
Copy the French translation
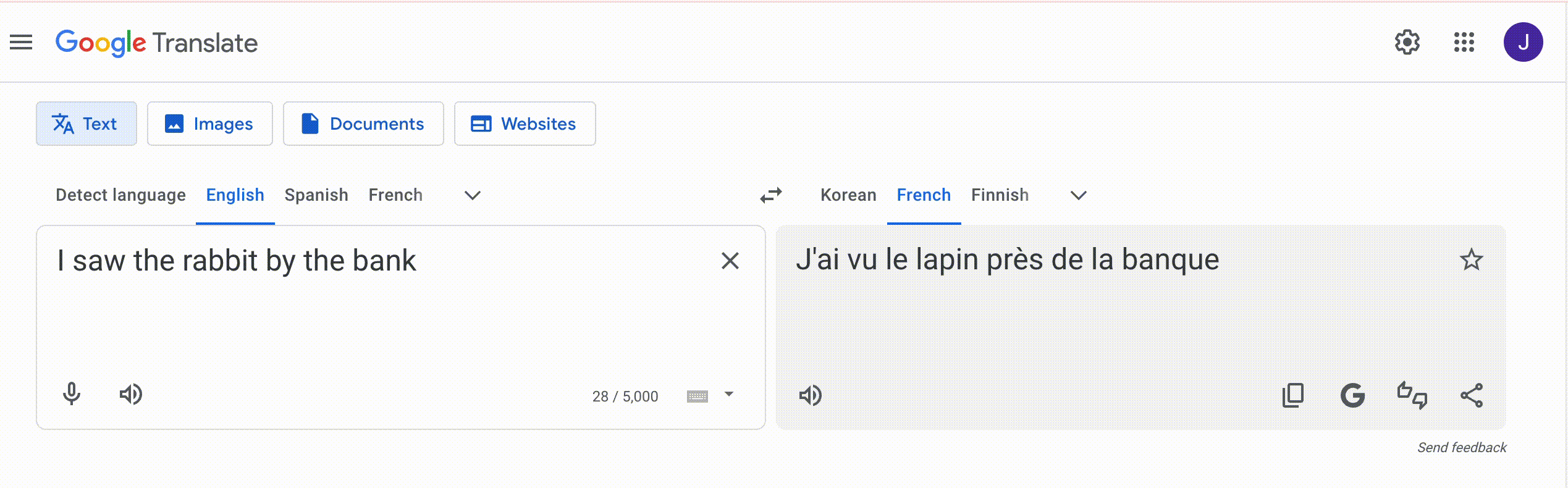tap(1294, 395)
